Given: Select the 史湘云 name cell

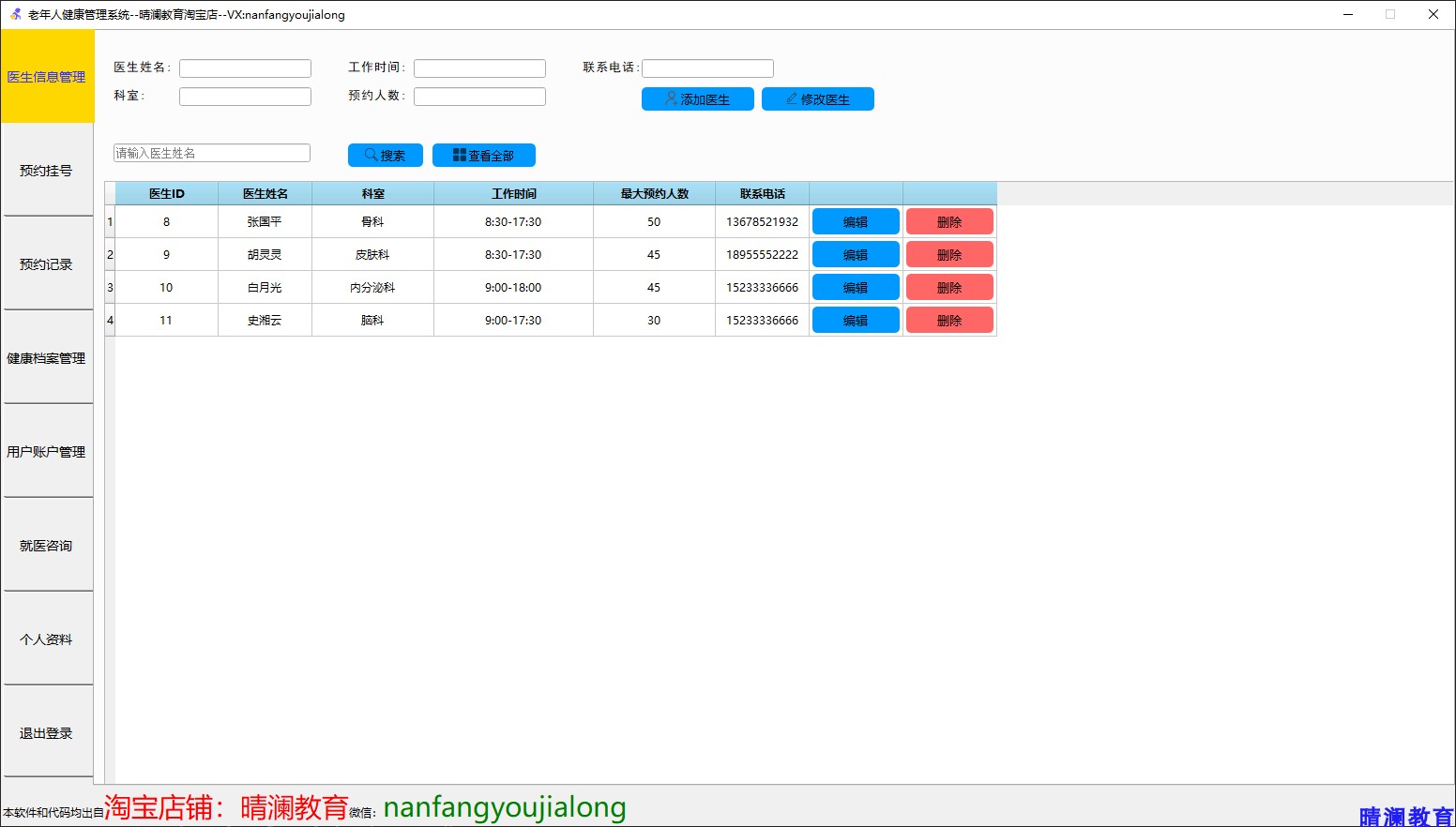Looking at the screenshot, I should point(265,321).
